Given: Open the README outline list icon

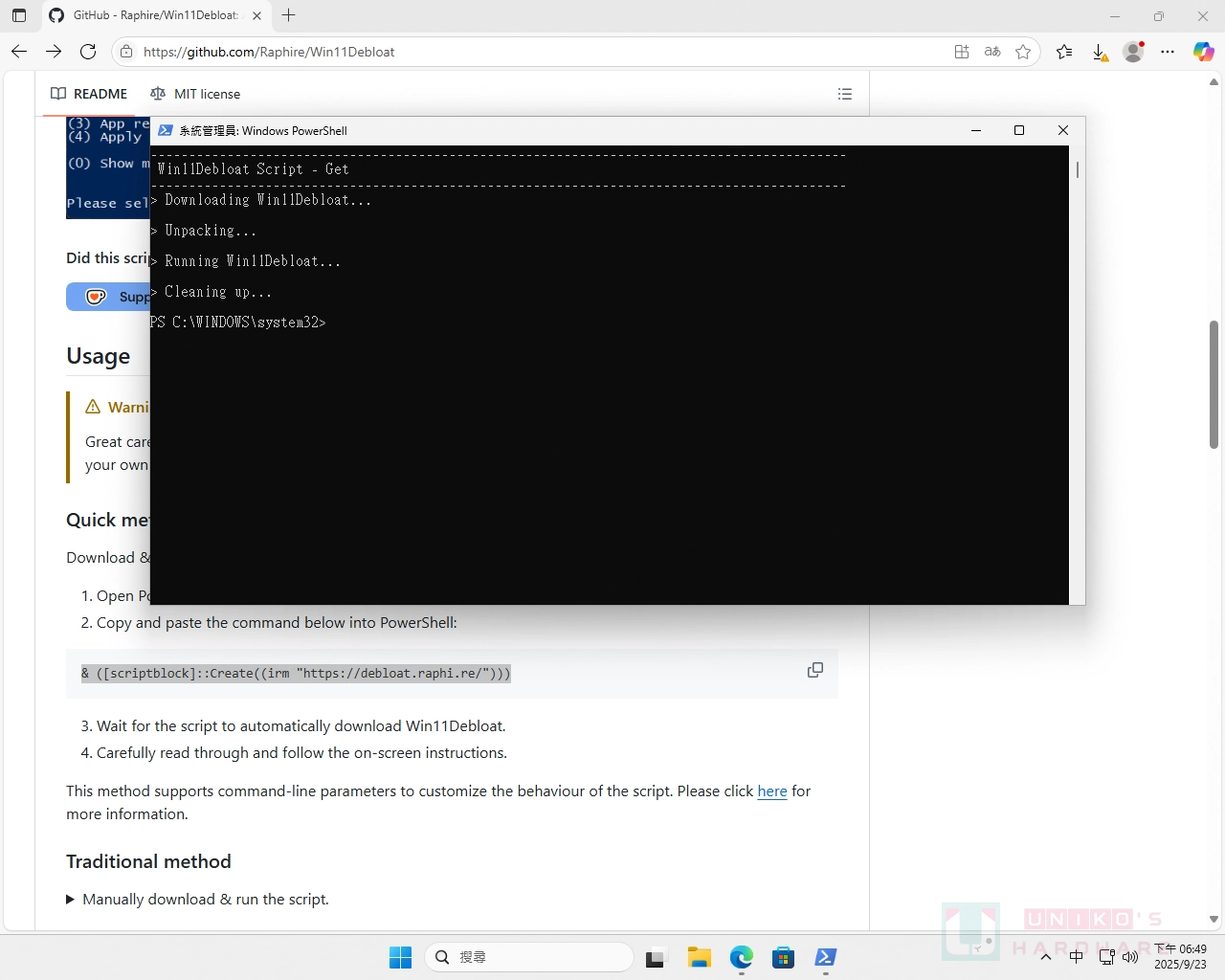Looking at the screenshot, I should pyautogui.click(x=845, y=94).
